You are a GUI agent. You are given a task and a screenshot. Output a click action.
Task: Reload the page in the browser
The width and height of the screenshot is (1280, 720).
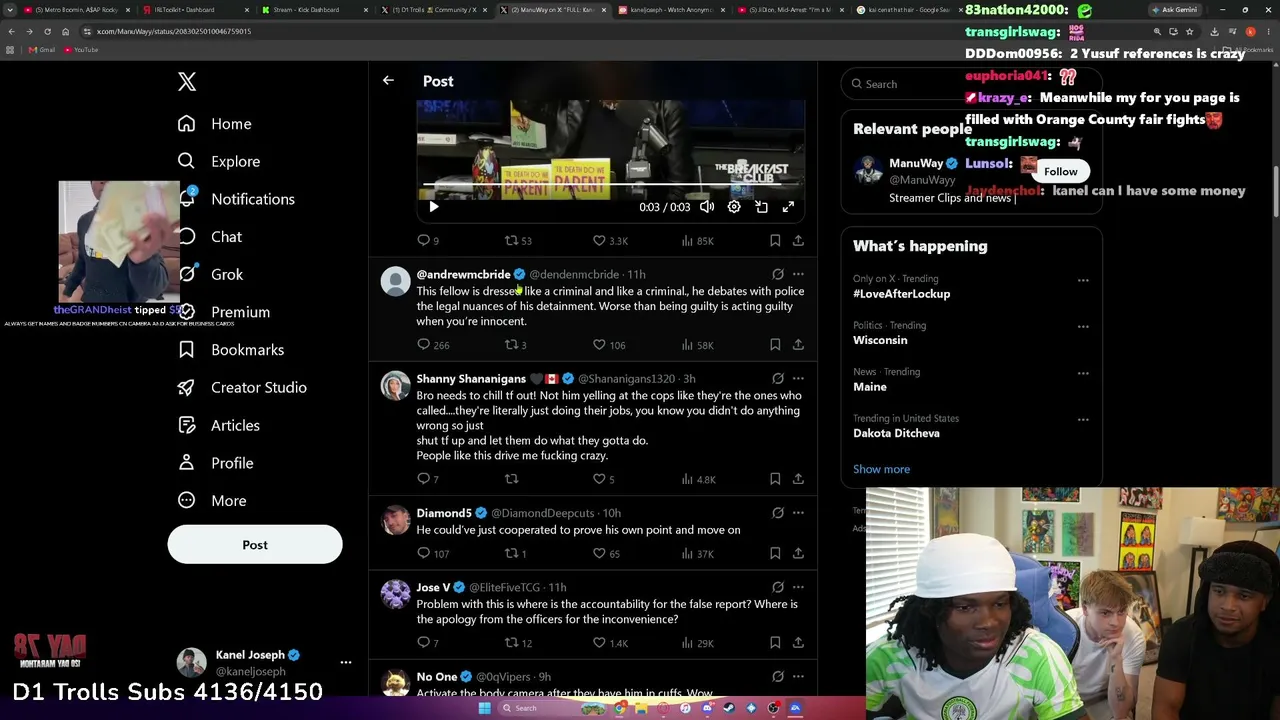(x=47, y=31)
